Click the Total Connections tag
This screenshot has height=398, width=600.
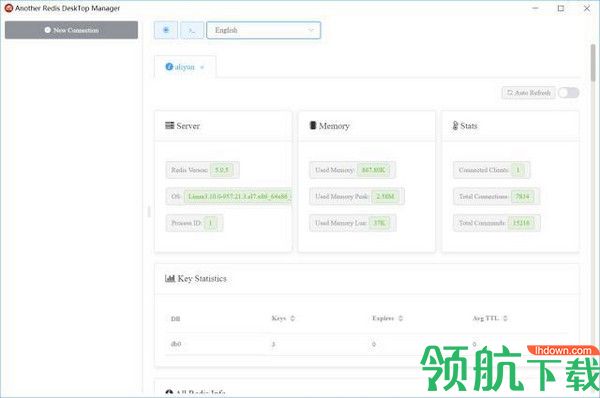point(497,196)
